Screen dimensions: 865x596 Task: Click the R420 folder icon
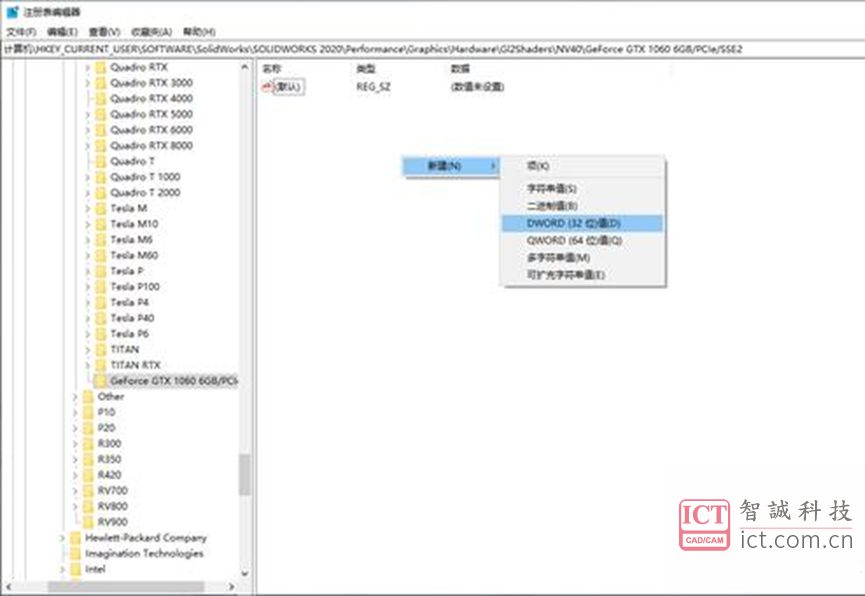click(88, 475)
